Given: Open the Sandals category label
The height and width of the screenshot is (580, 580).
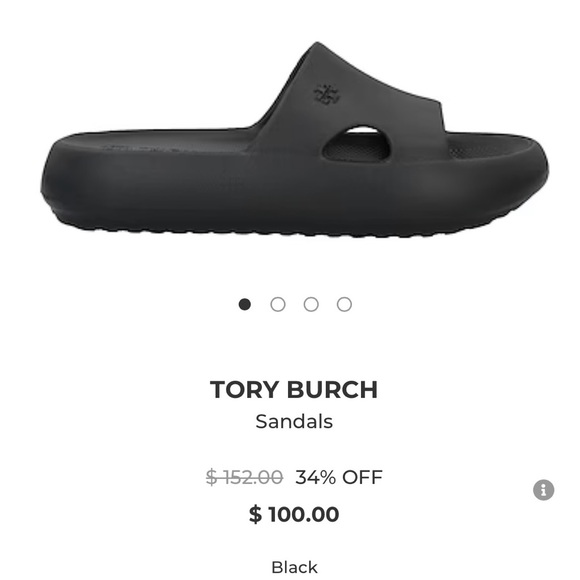Looking at the screenshot, I should point(294,421).
